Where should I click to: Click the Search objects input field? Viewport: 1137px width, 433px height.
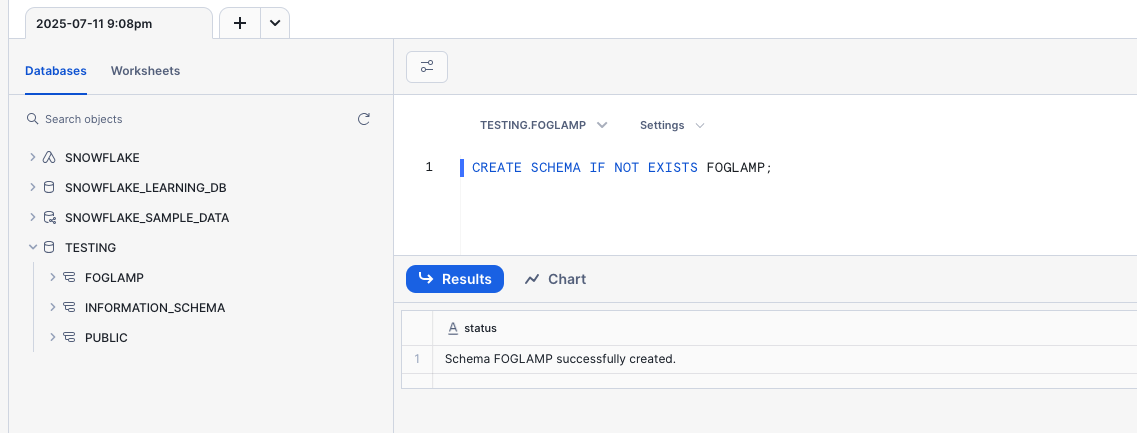[x=190, y=119]
